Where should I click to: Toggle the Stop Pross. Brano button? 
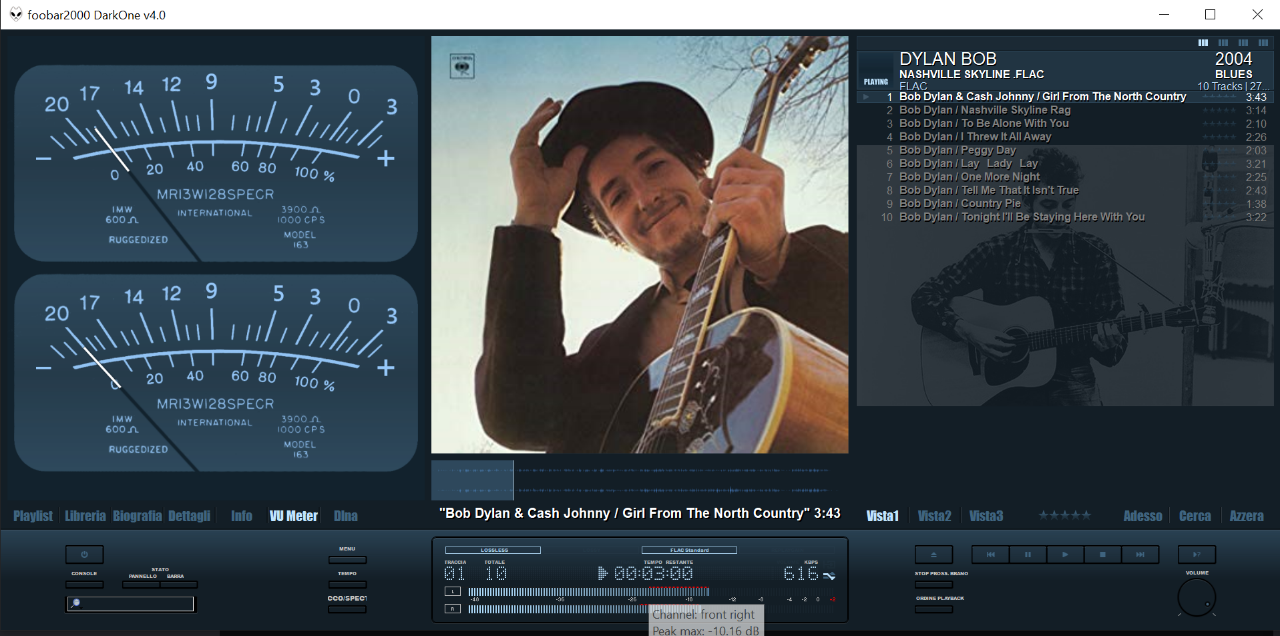pyautogui.click(x=933, y=584)
